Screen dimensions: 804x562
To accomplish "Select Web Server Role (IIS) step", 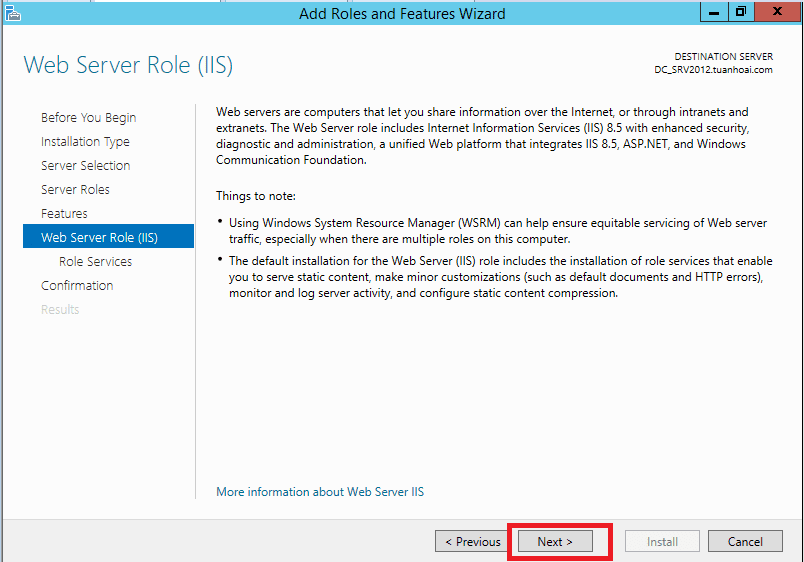I will (x=108, y=236).
